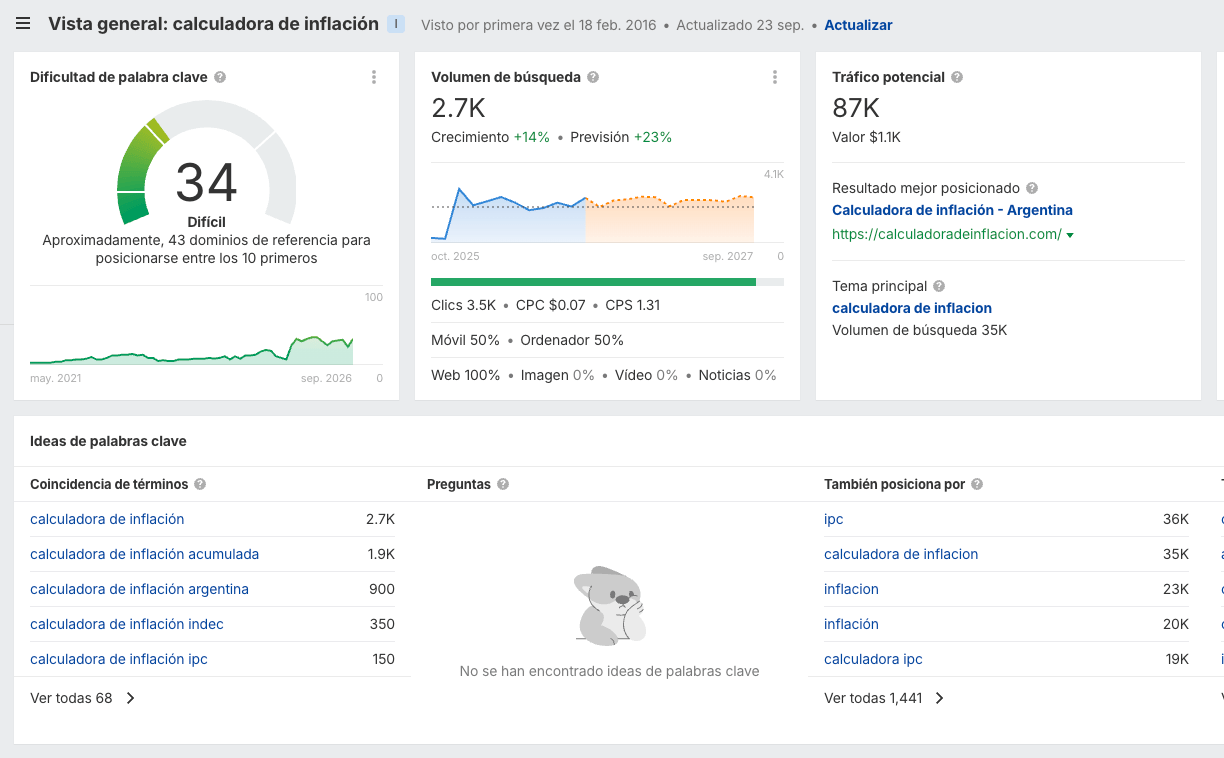
Task: Open the inflacion keyword without accent
Action: pyautogui.click(x=851, y=589)
